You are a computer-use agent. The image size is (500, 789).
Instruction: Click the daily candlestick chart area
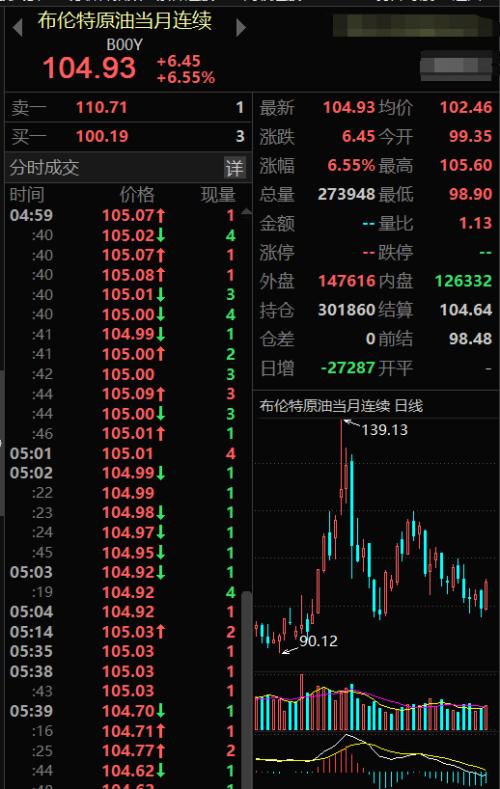coord(375,543)
